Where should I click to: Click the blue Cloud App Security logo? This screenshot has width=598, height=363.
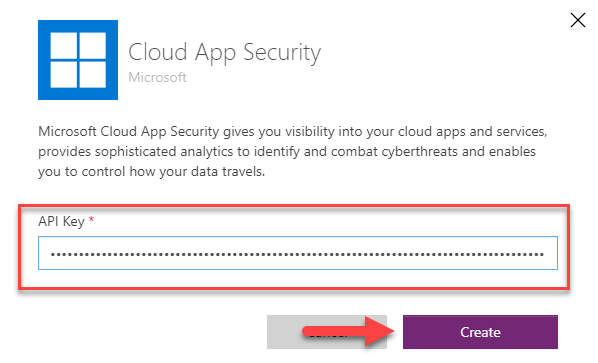(x=78, y=60)
